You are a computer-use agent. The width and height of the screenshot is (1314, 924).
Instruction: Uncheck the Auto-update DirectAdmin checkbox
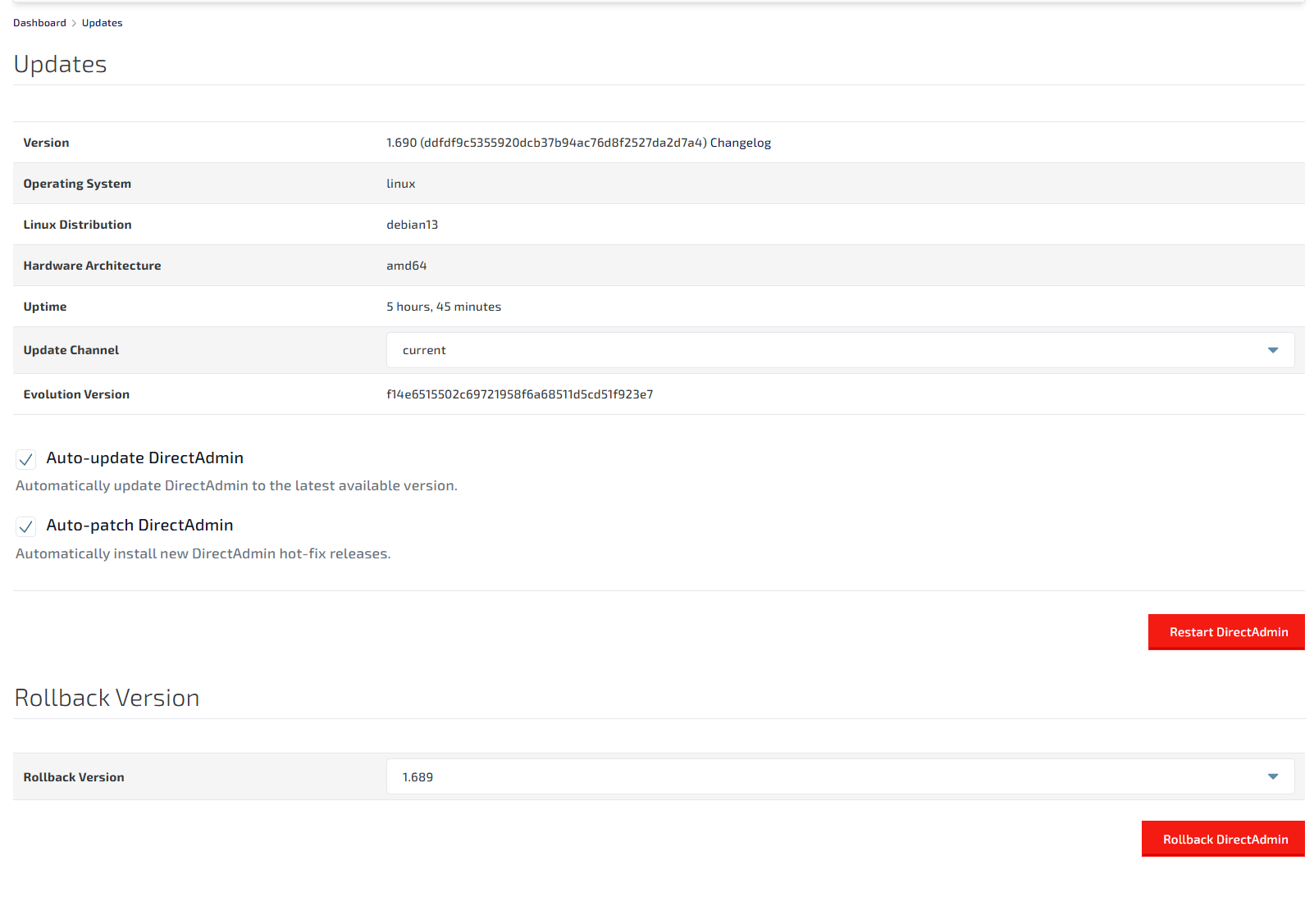click(x=26, y=459)
